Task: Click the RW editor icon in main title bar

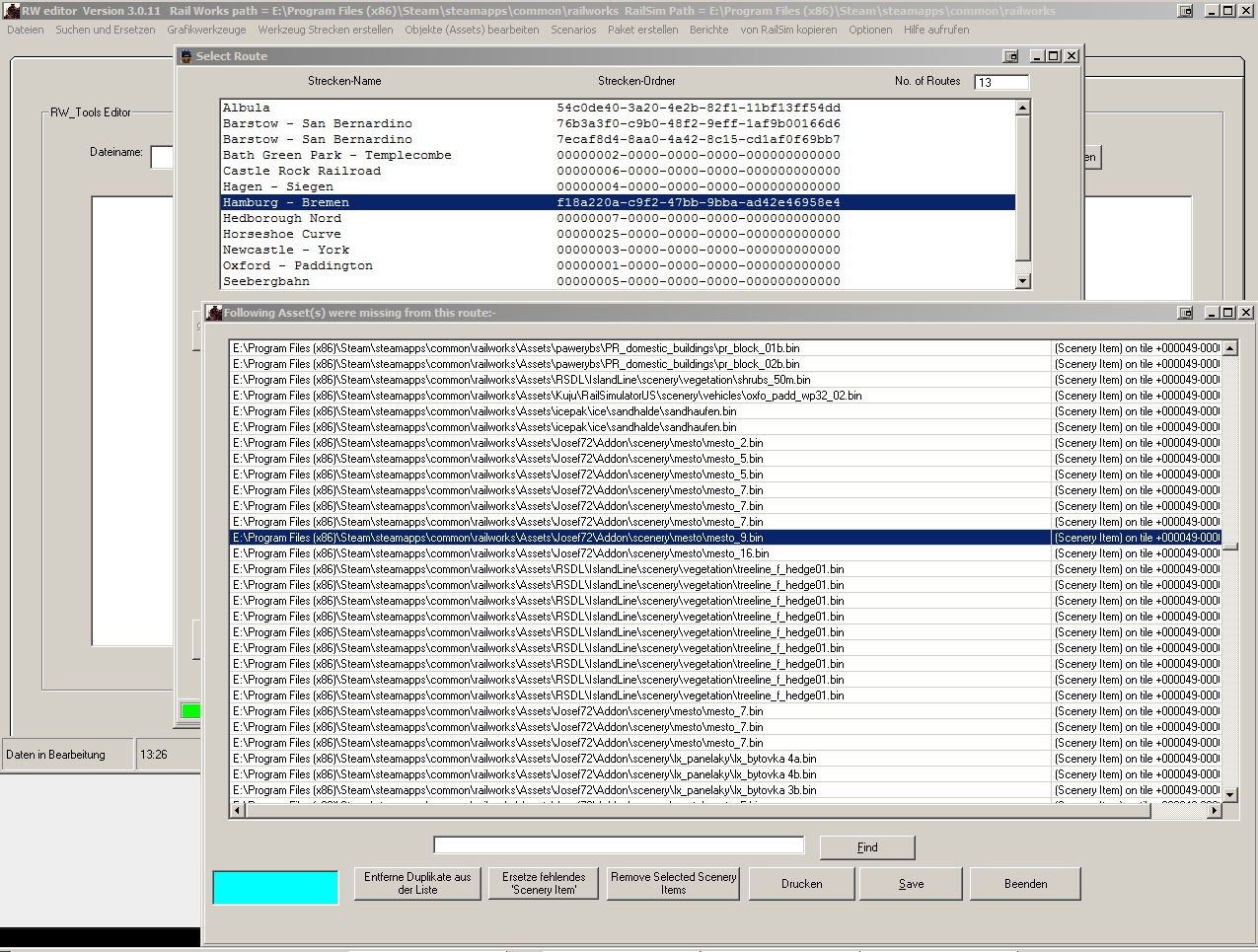Action: click(x=11, y=11)
